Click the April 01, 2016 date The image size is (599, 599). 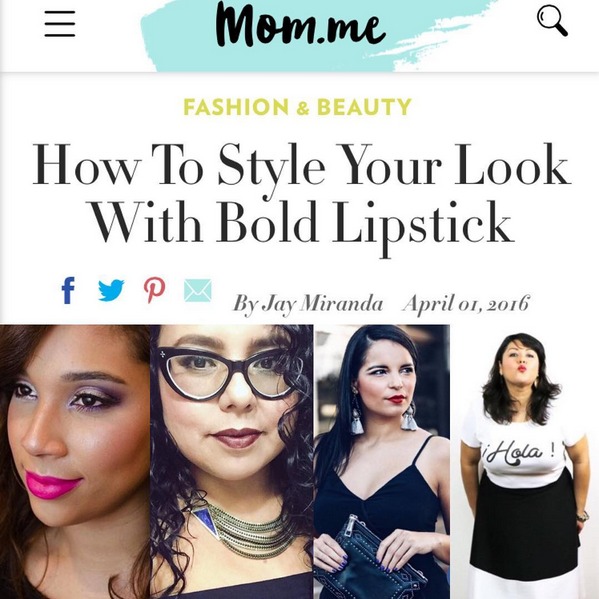tap(466, 304)
